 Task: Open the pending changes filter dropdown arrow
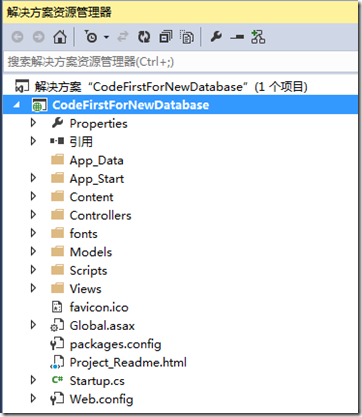106,37
